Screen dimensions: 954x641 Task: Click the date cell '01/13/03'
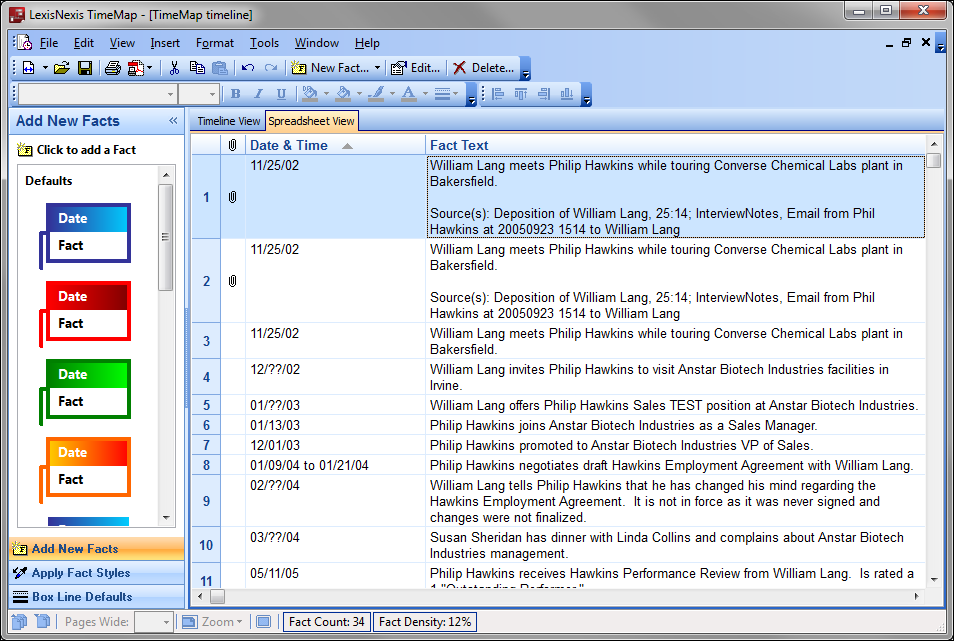tap(335, 425)
